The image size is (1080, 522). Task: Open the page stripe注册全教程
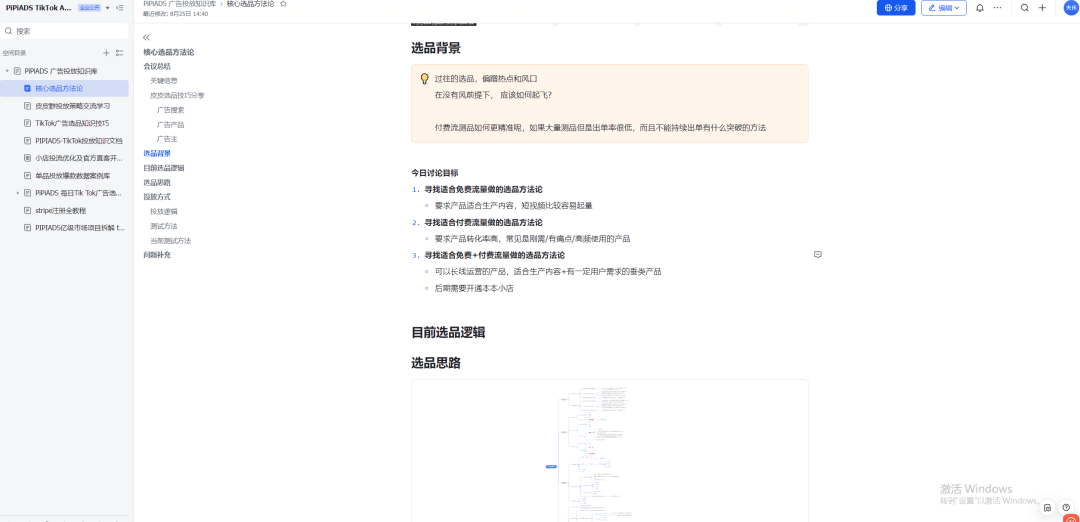click(61, 210)
